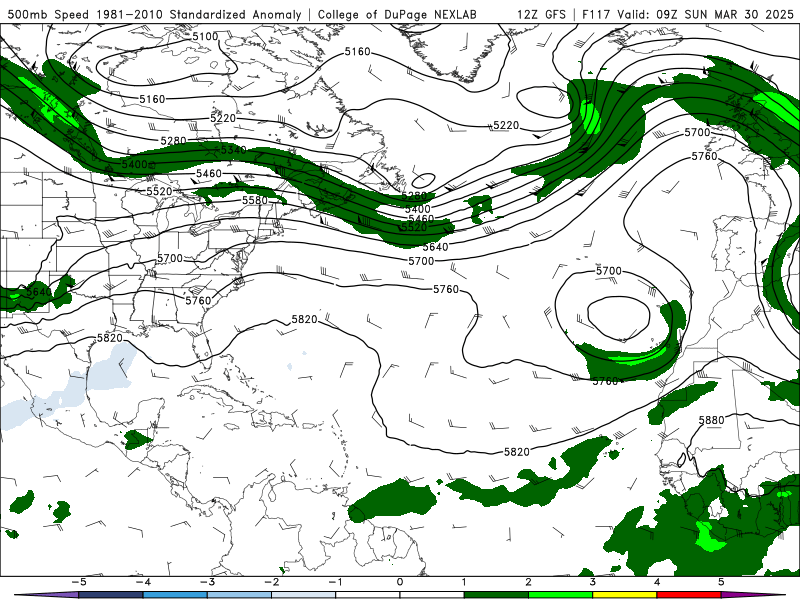Select the pale blue -2 to -1 colorbar segment
This screenshot has height=600, width=800.
click(x=304, y=595)
